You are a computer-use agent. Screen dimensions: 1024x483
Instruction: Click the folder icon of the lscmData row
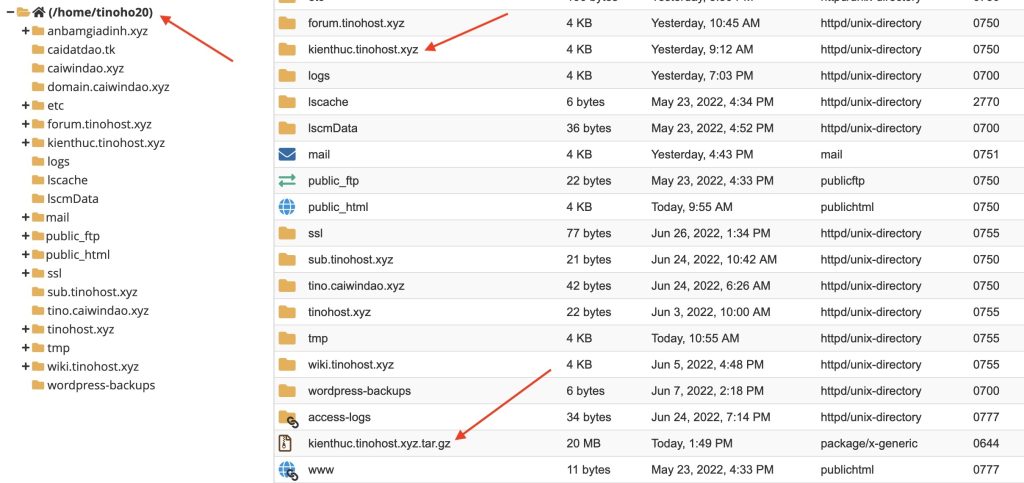tap(287, 128)
